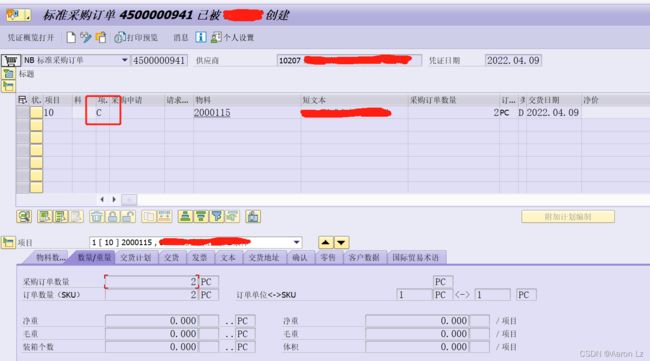Open the table settings icon in the item grid header
The height and width of the screenshot is (361, 650).
point(22,100)
